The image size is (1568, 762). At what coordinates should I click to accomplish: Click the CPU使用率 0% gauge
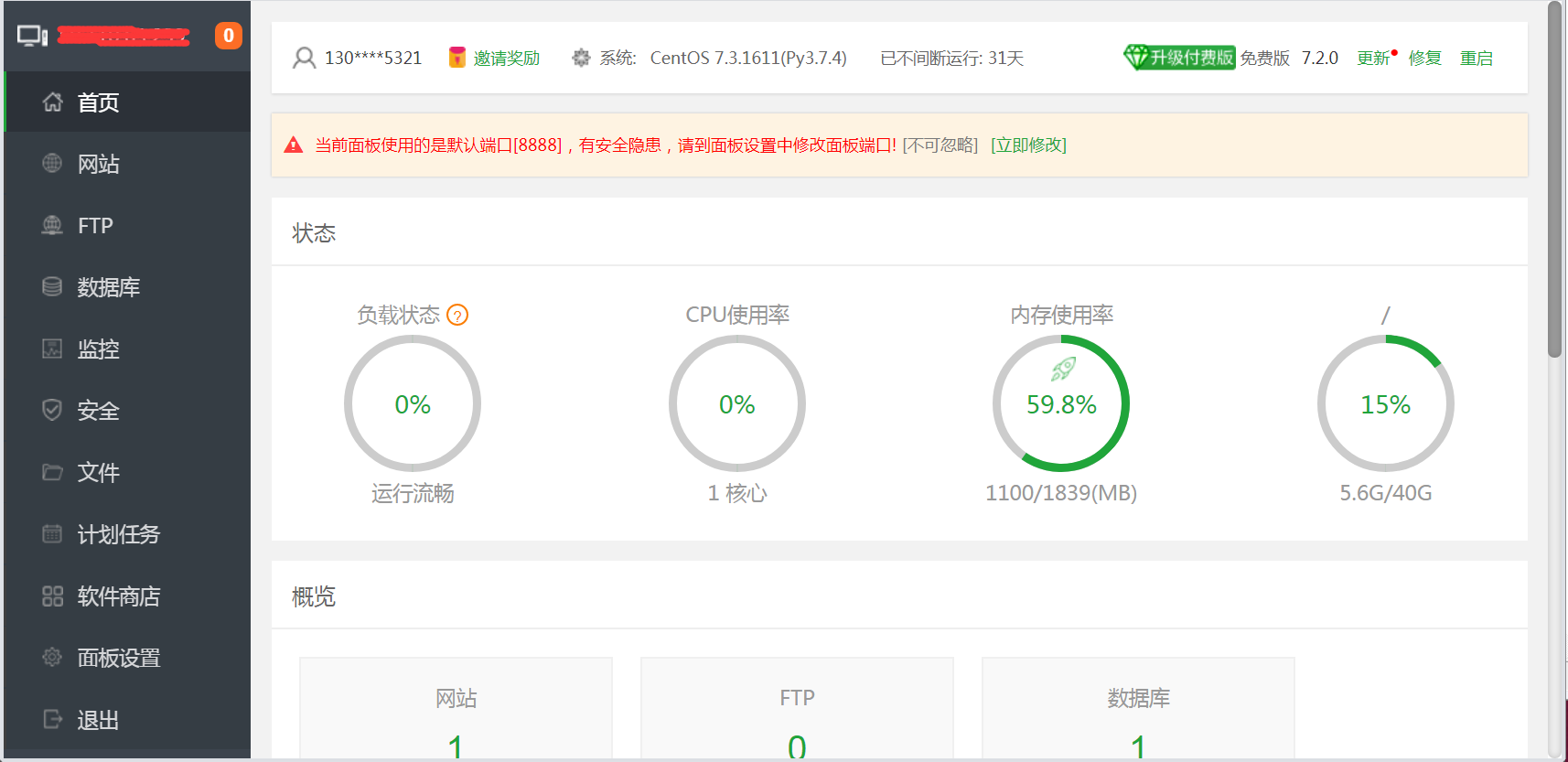pos(737,403)
